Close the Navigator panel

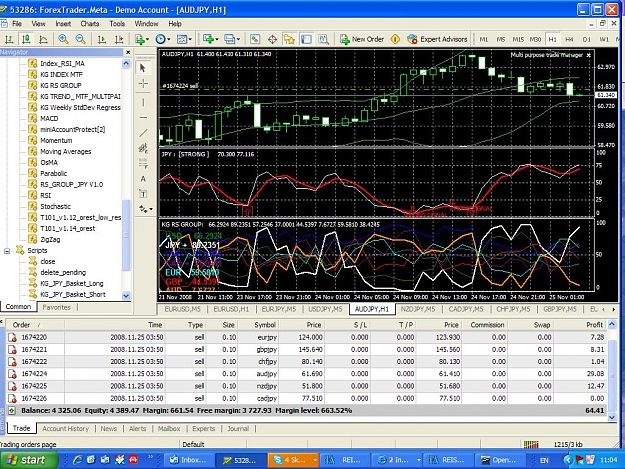coord(128,52)
